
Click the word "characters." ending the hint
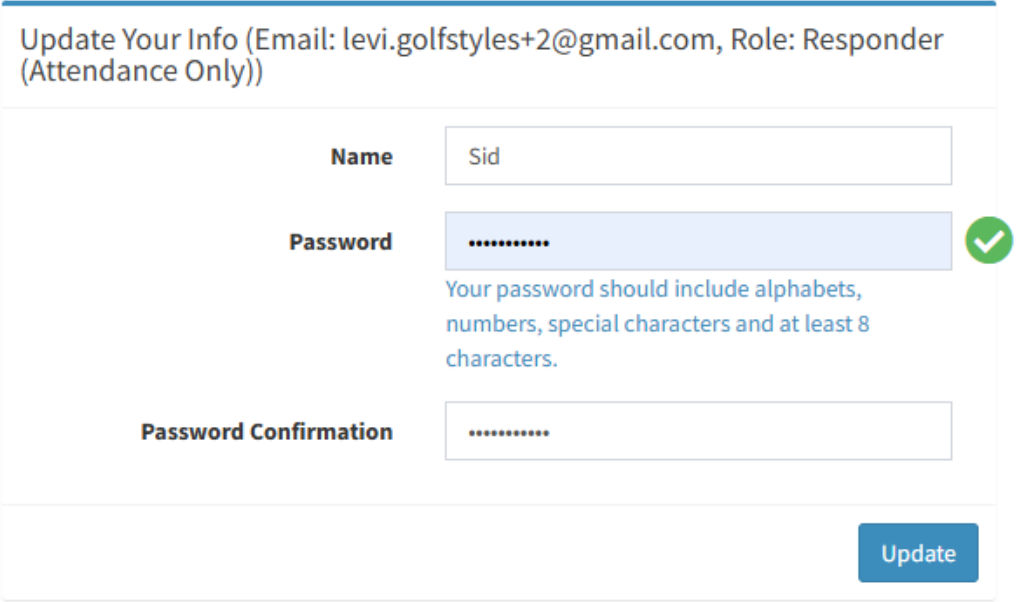tap(501, 359)
